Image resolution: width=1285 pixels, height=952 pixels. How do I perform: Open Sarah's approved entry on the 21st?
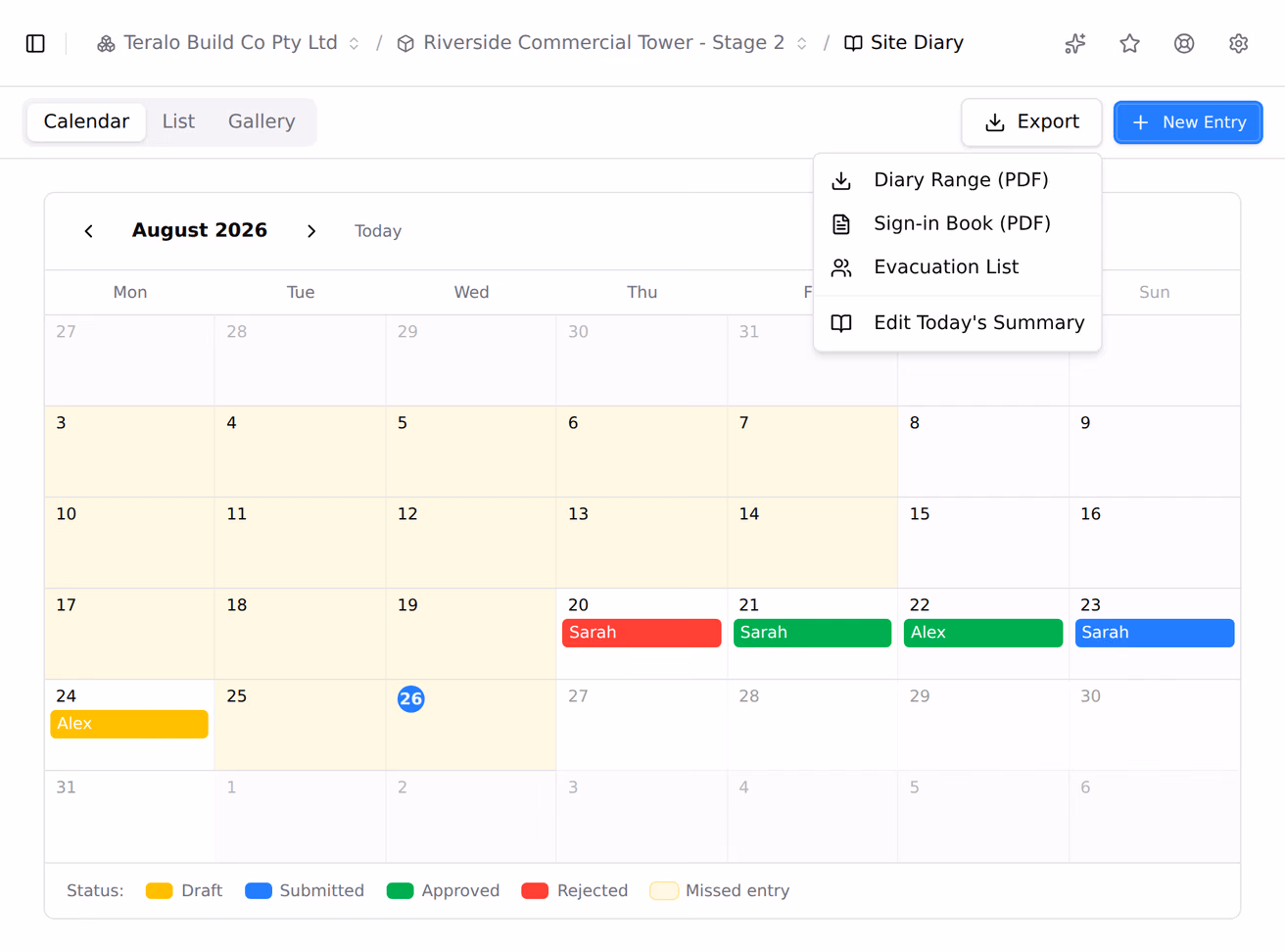click(813, 633)
